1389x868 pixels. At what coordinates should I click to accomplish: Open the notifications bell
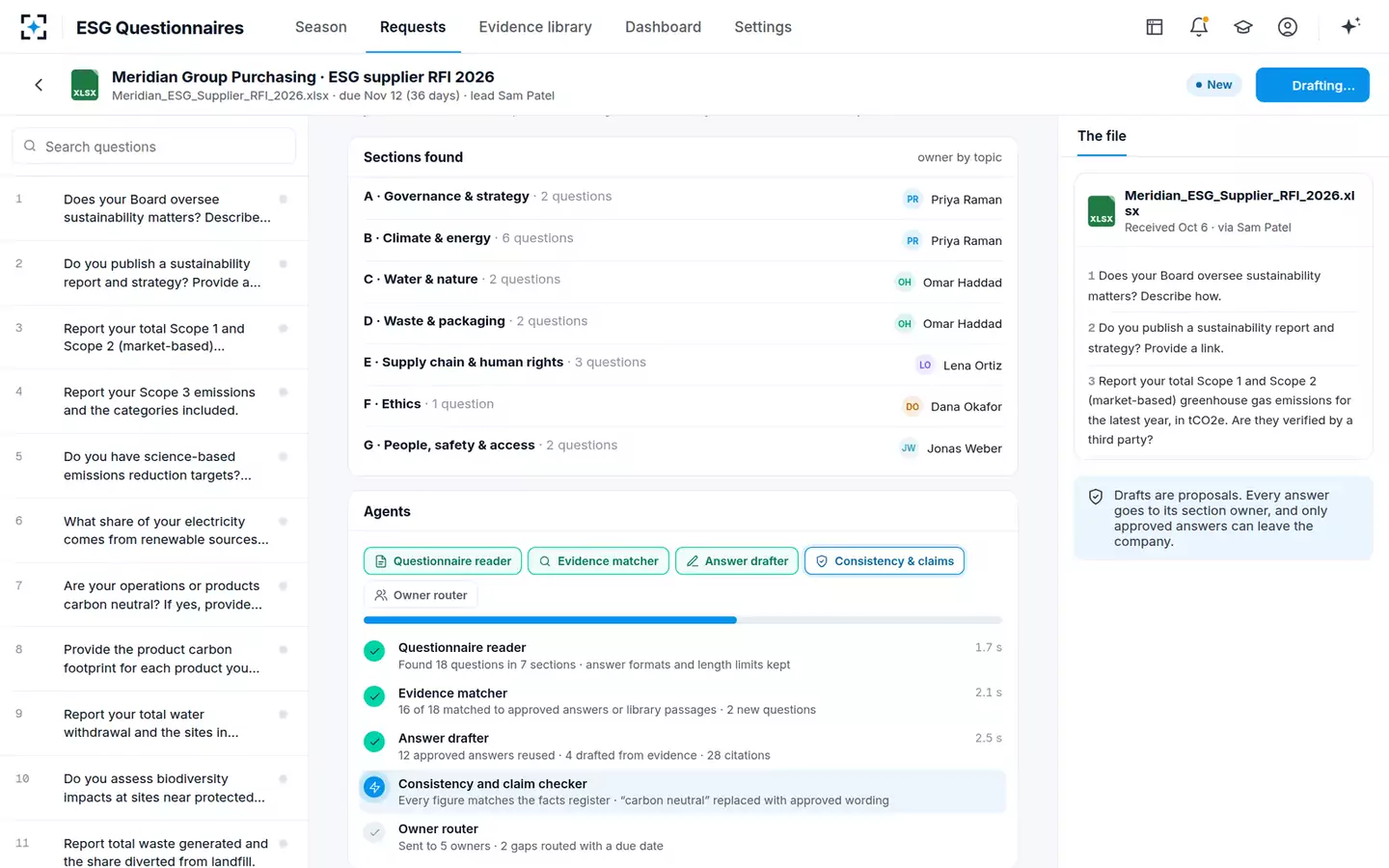1199,27
